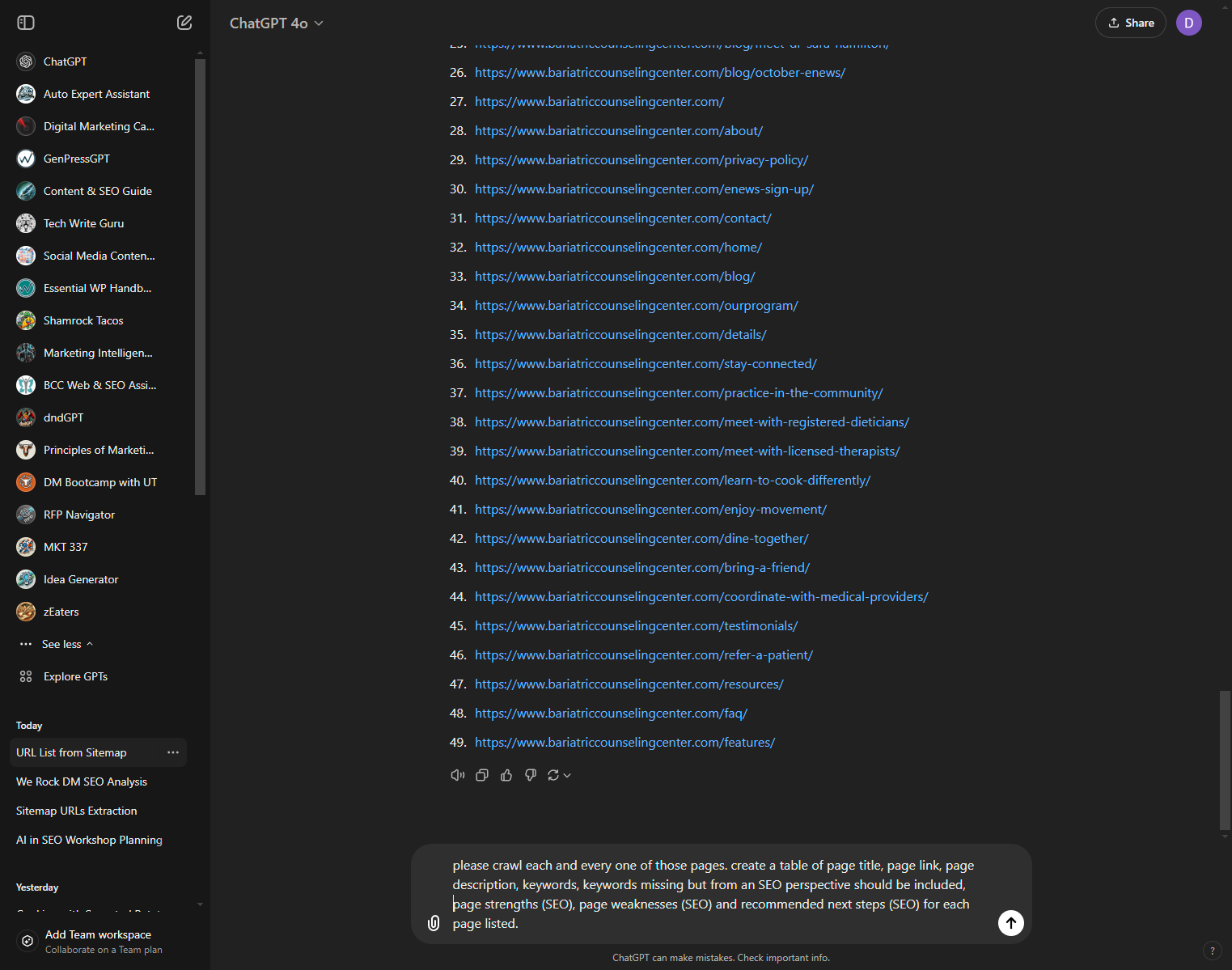The width and height of the screenshot is (1232, 970).
Task: Click the sidebar scrollbar thumb
Action: [x=200, y=276]
